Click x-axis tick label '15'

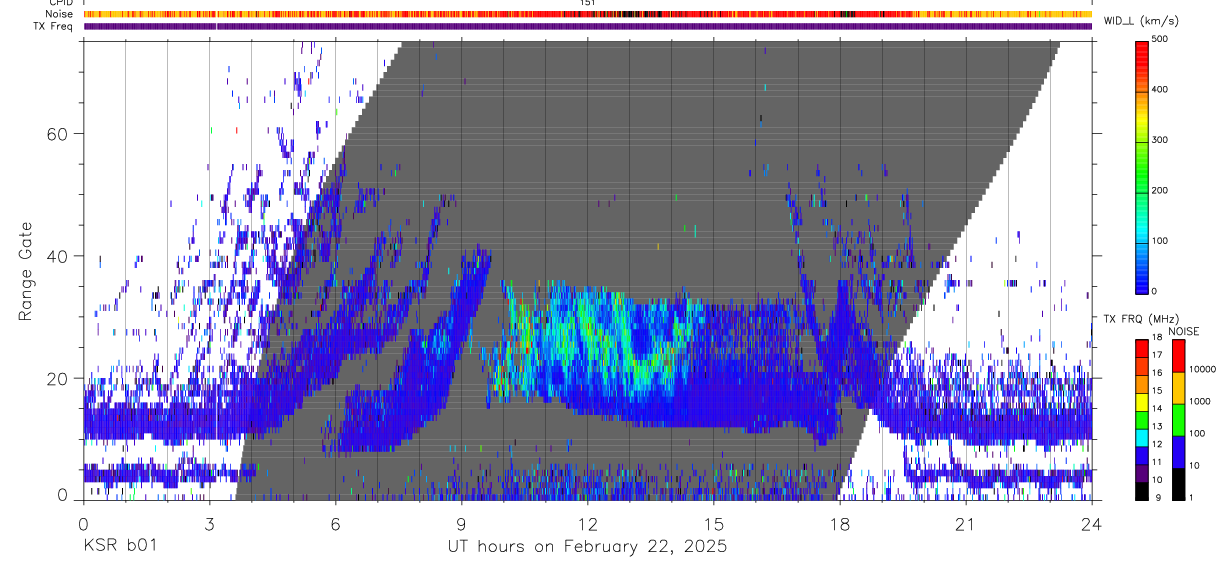click(x=713, y=523)
